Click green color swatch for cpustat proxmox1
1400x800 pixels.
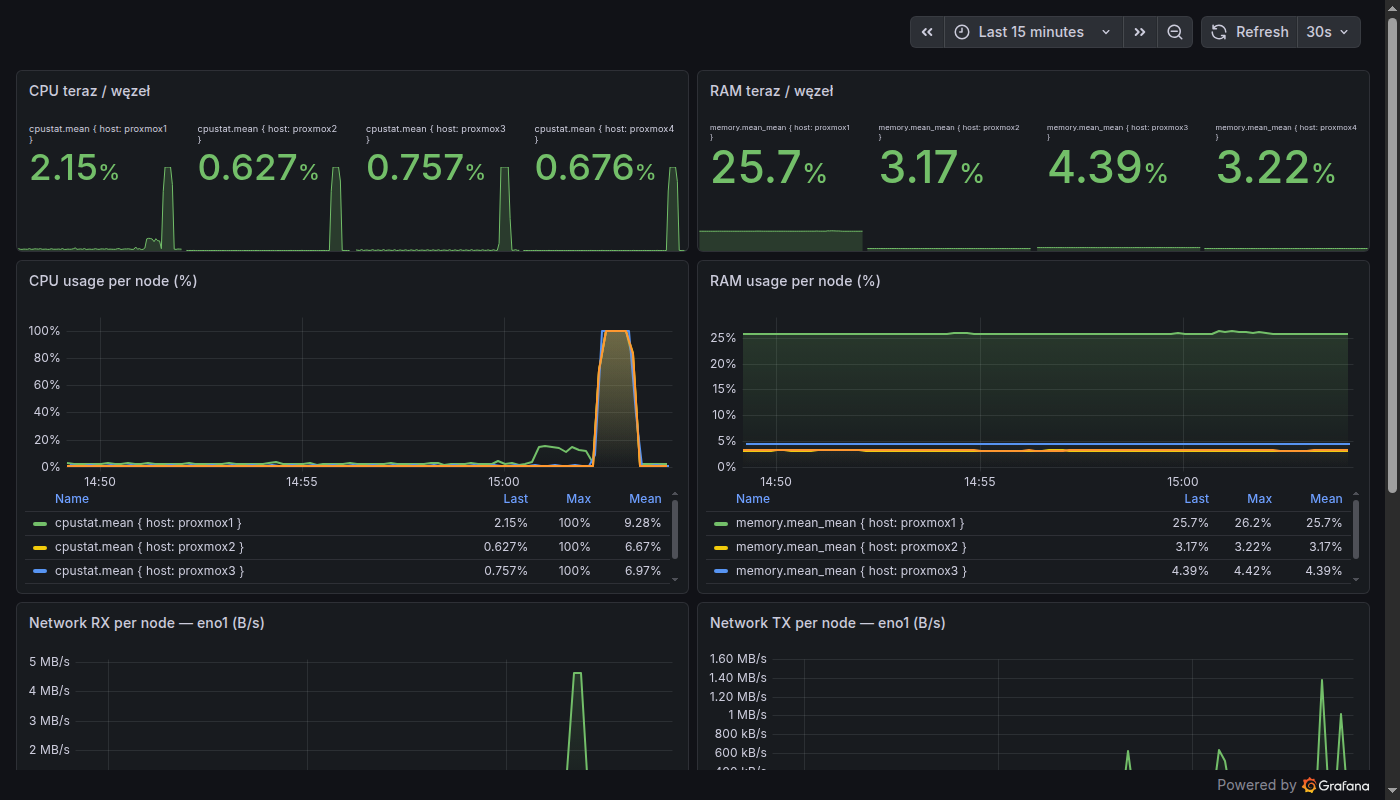[40, 523]
